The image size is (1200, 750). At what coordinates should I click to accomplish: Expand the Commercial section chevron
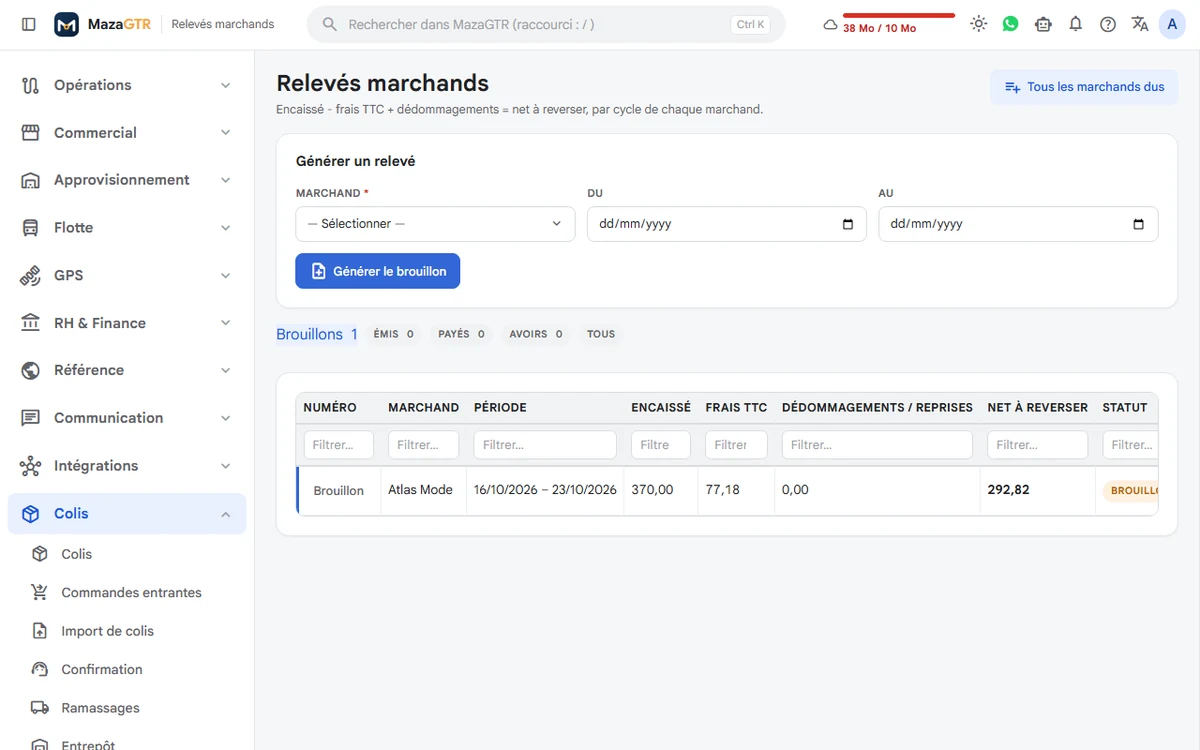click(225, 132)
